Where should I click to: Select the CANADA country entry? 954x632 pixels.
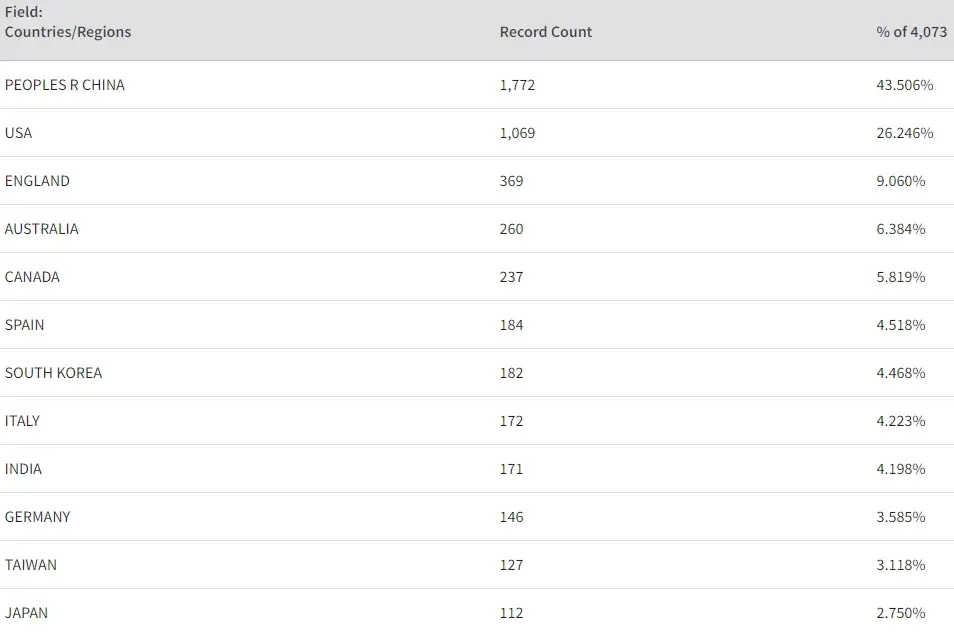32,277
